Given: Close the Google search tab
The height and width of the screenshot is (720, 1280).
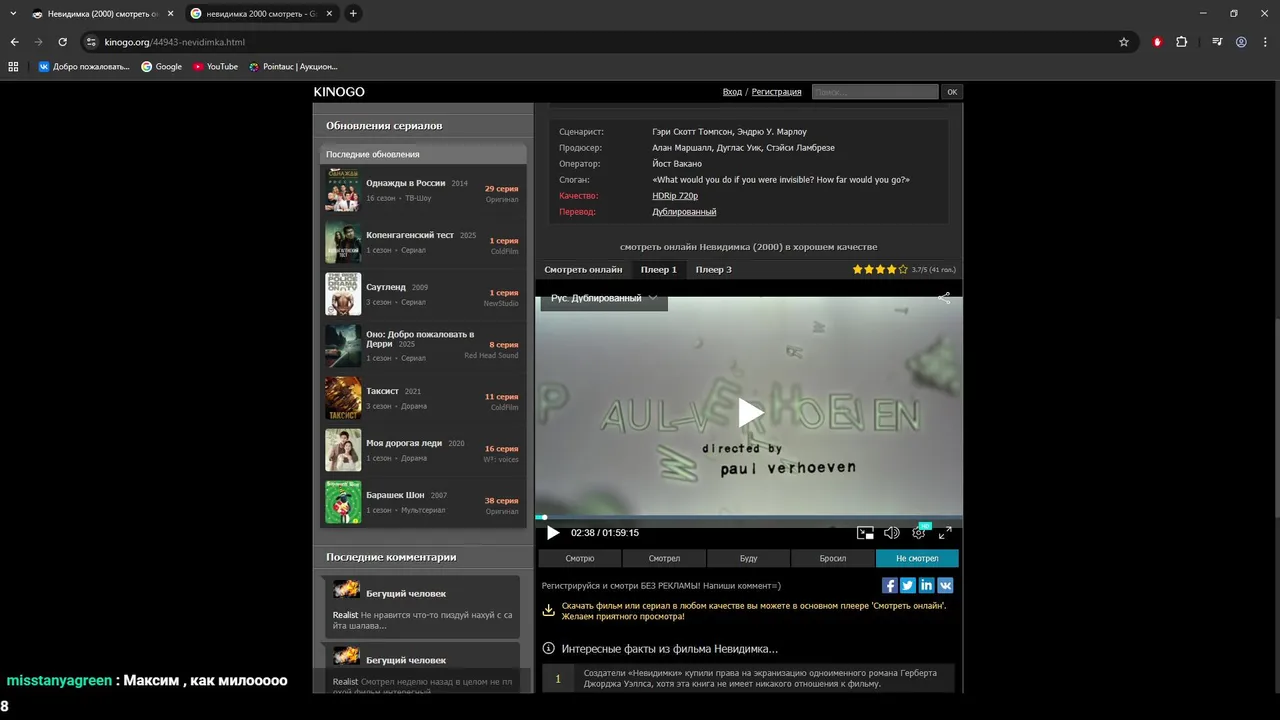Looking at the screenshot, I should [x=329, y=14].
